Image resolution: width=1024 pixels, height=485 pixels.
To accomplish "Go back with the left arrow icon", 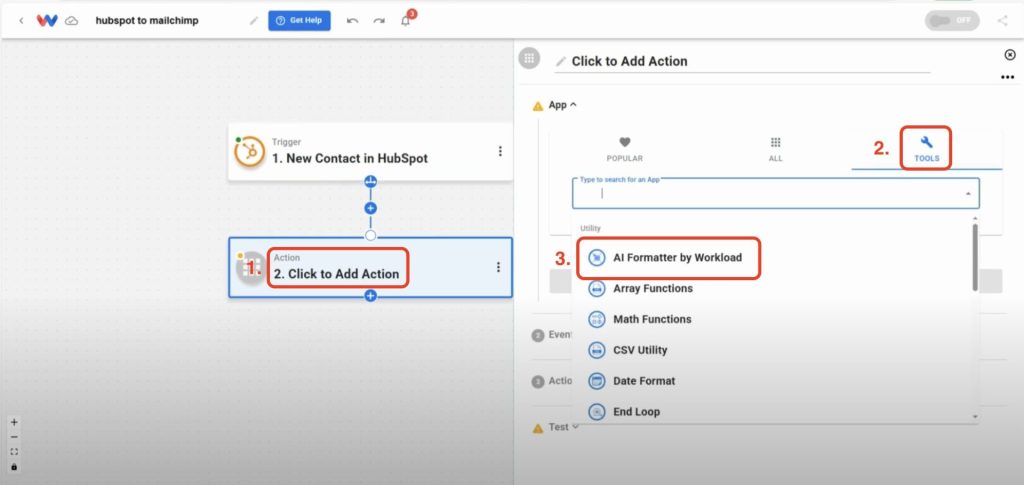I will point(21,20).
